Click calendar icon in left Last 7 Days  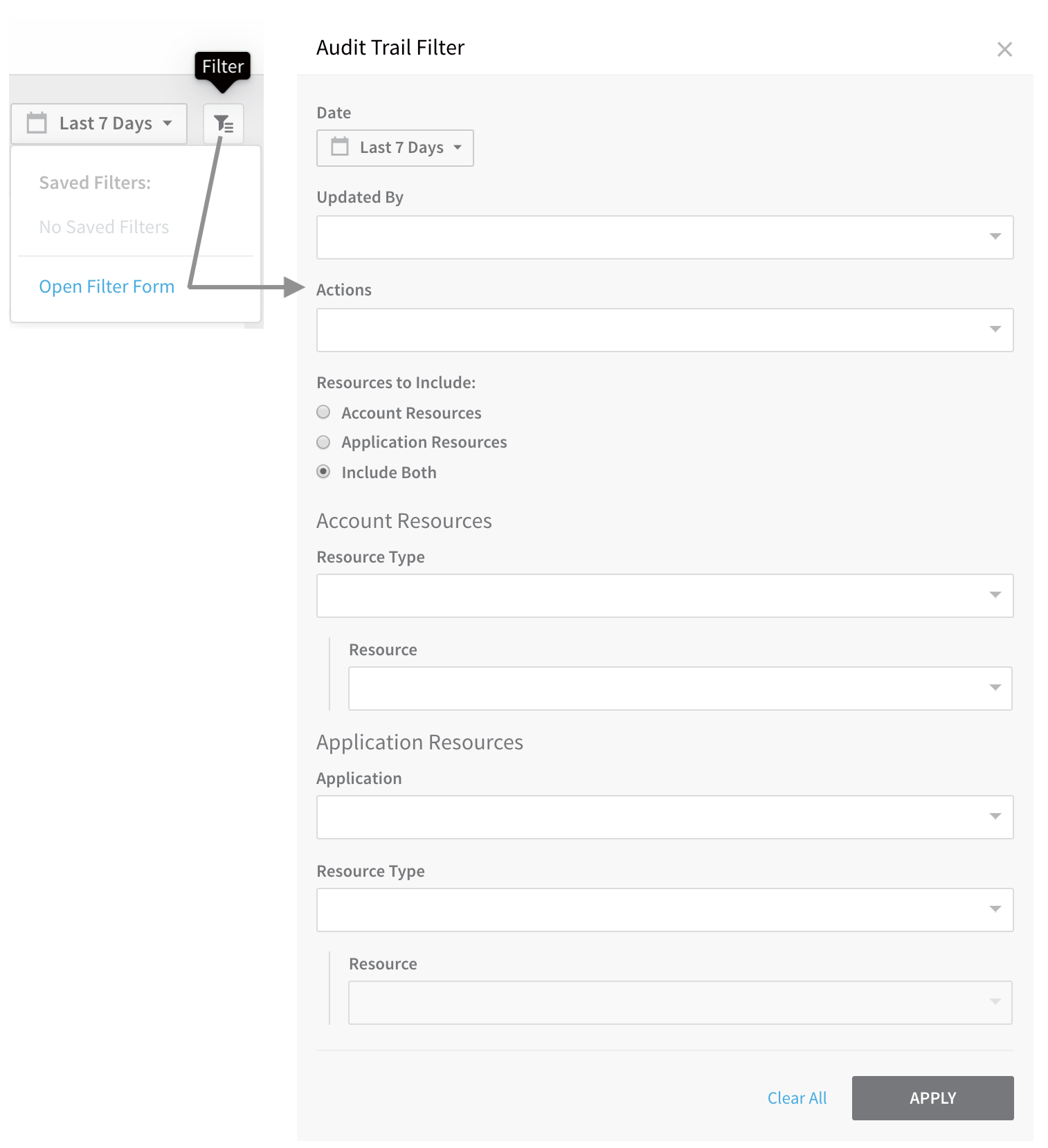point(37,123)
